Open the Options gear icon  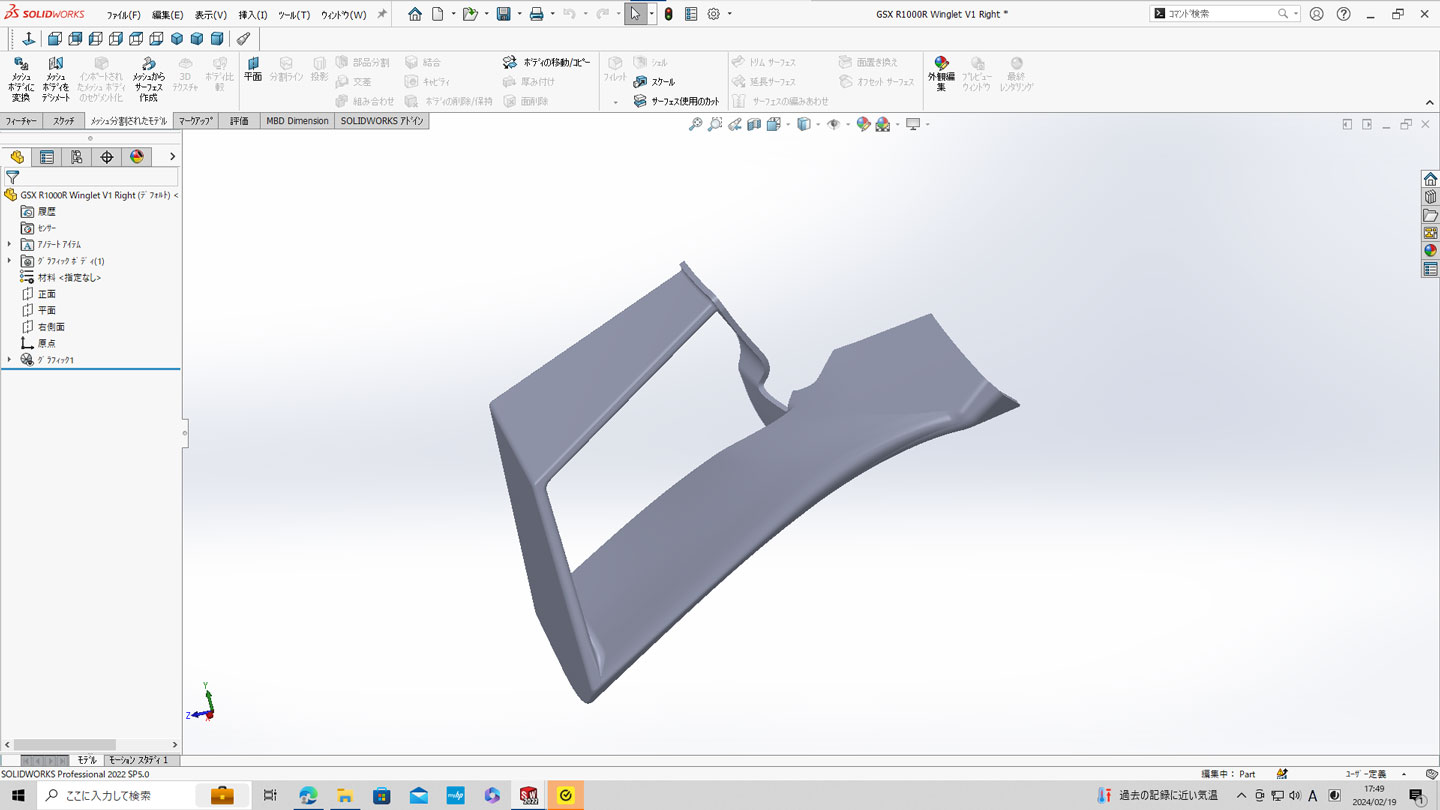pyautogui.click(x=714, y=14)
